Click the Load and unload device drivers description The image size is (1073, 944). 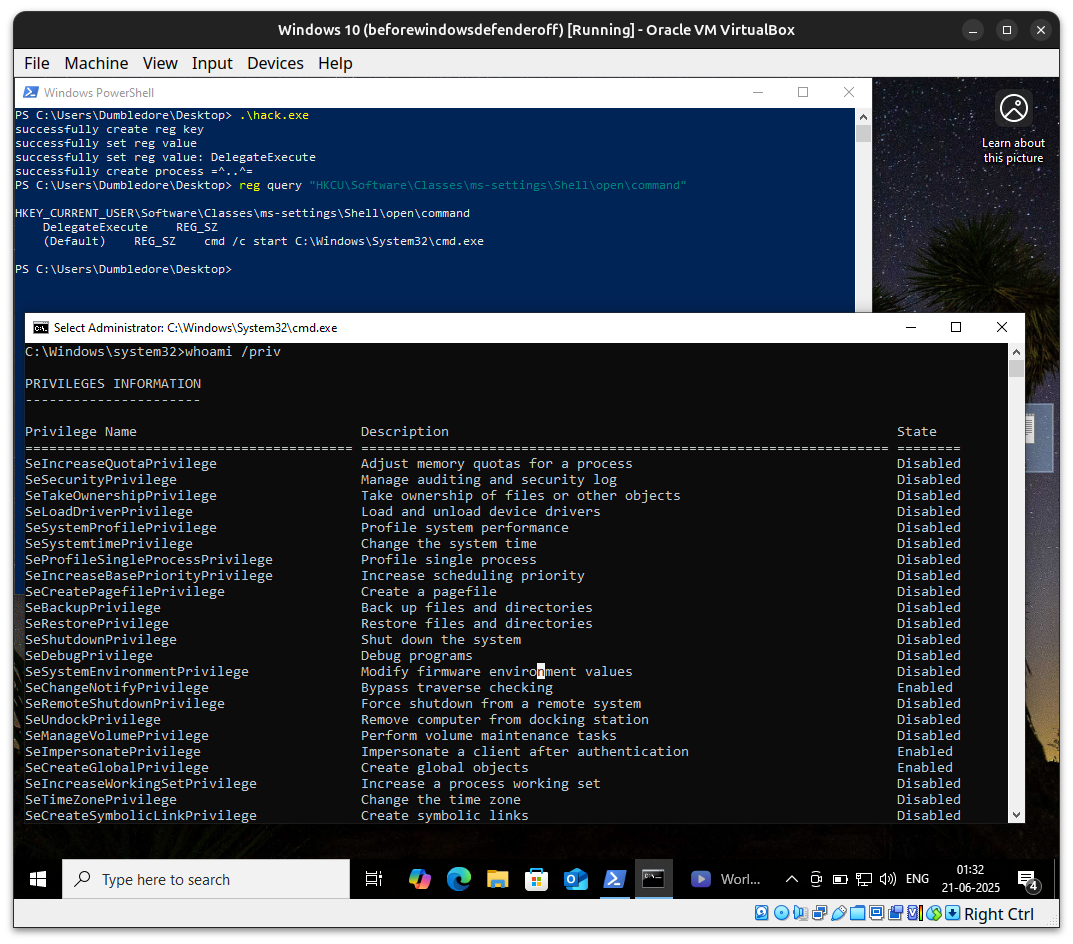pos(480,512)
